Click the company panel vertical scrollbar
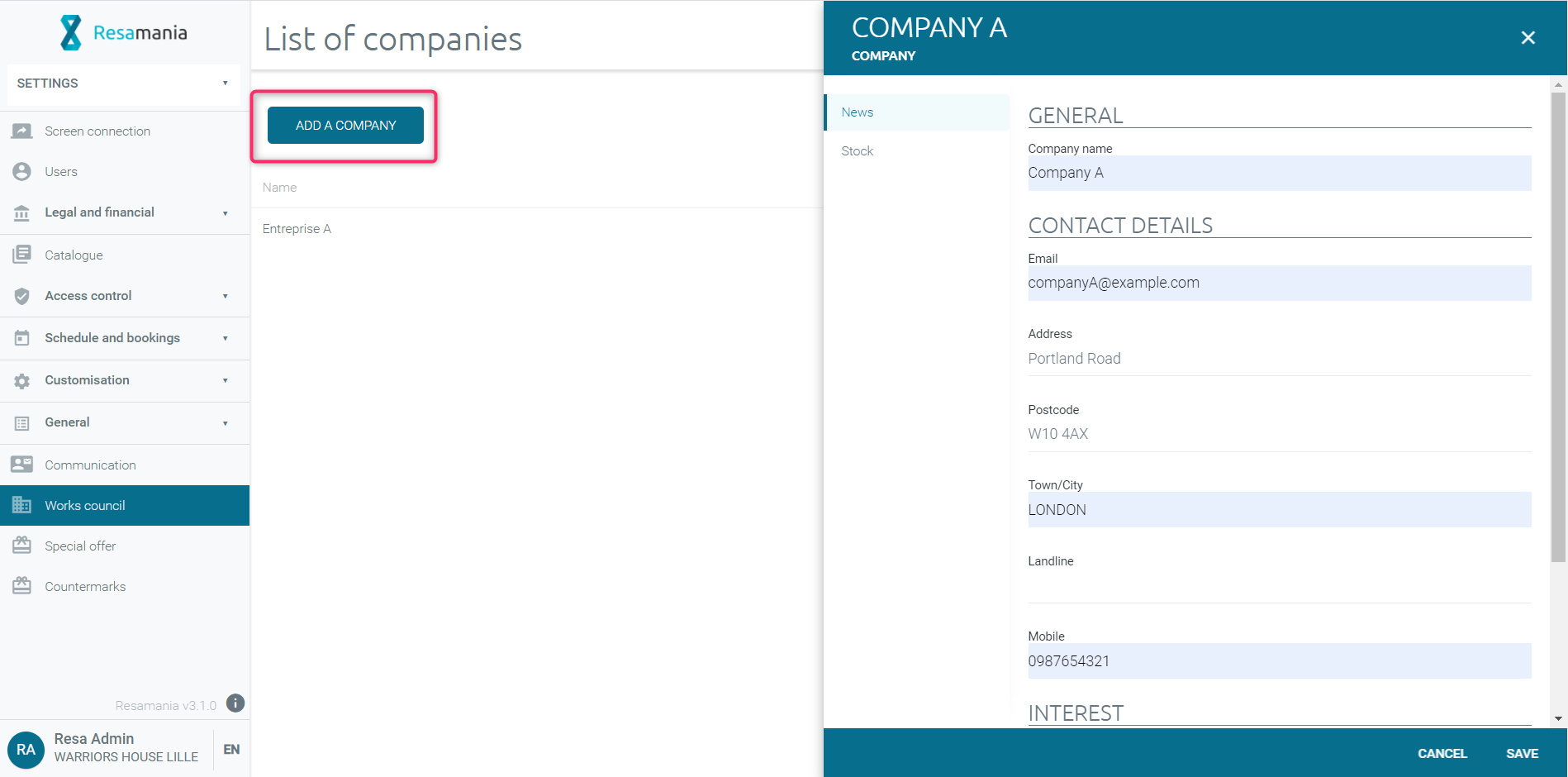 [x=1558, y=331]
